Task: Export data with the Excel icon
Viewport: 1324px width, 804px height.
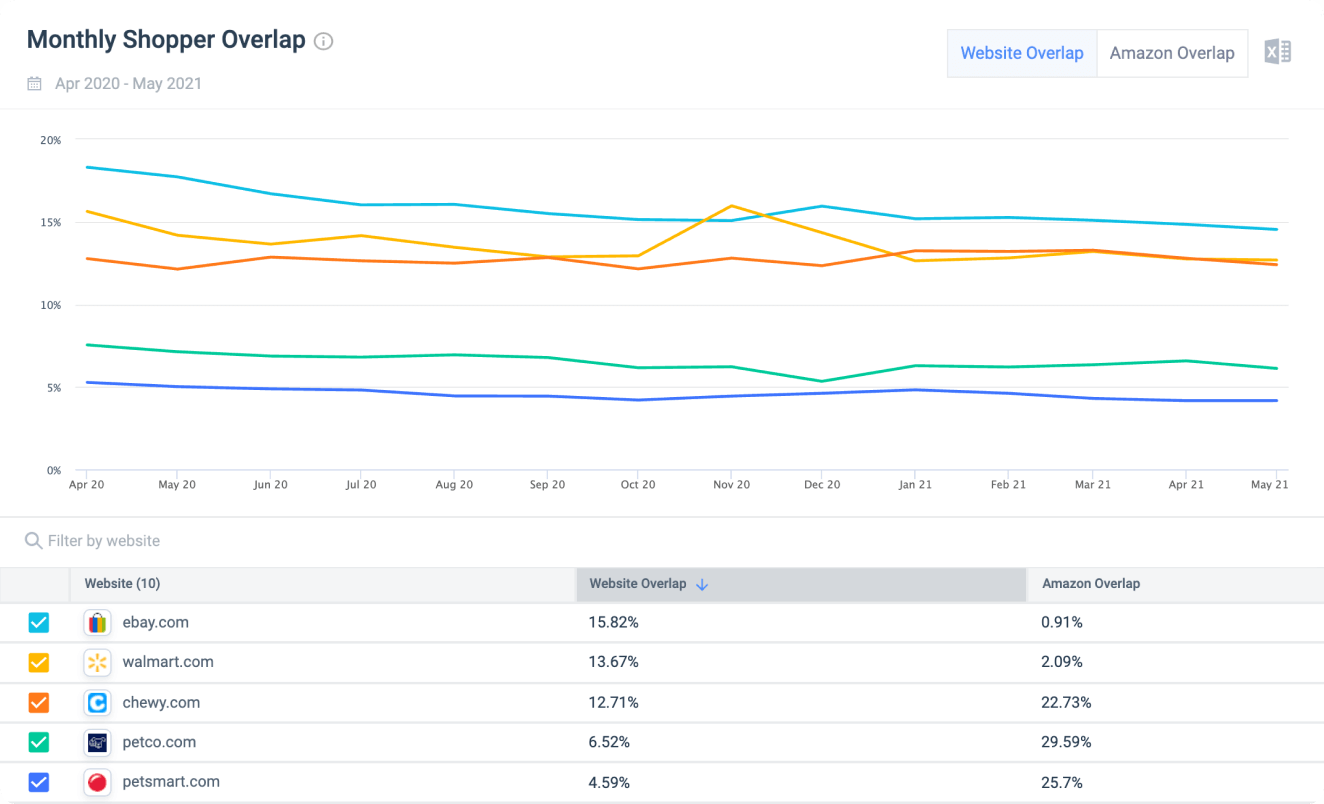Action: coord(1277,52)
